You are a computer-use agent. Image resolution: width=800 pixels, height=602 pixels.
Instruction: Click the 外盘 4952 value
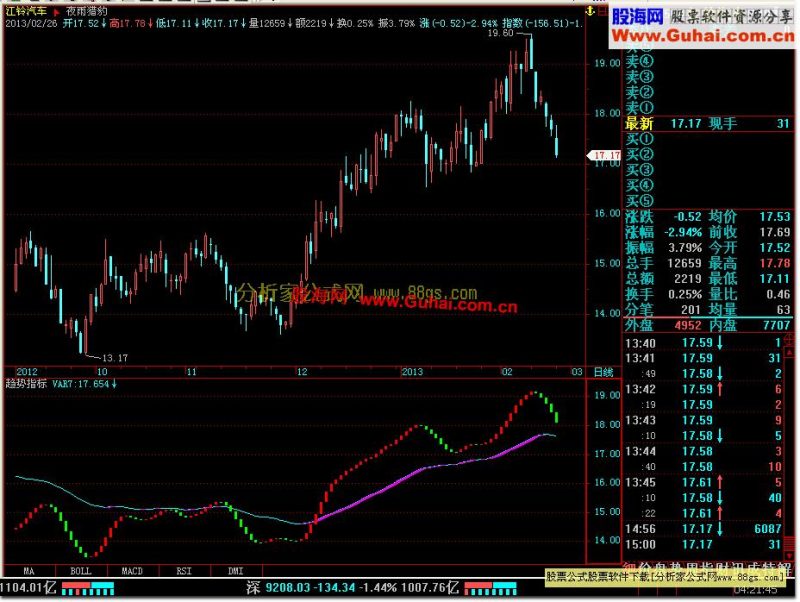(688, 325)
